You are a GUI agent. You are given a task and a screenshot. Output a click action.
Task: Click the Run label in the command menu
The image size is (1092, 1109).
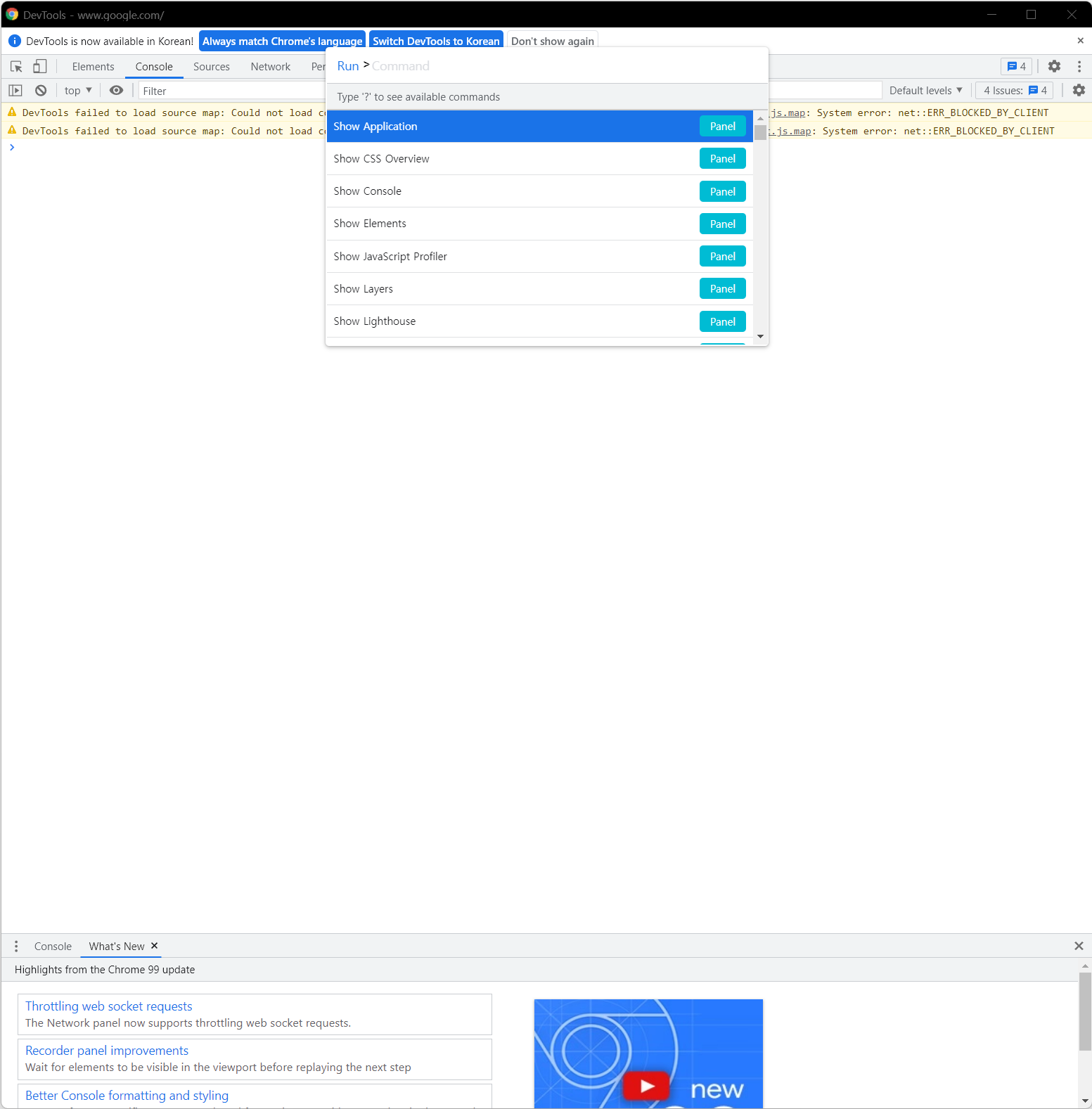click(x=348, y=66)
